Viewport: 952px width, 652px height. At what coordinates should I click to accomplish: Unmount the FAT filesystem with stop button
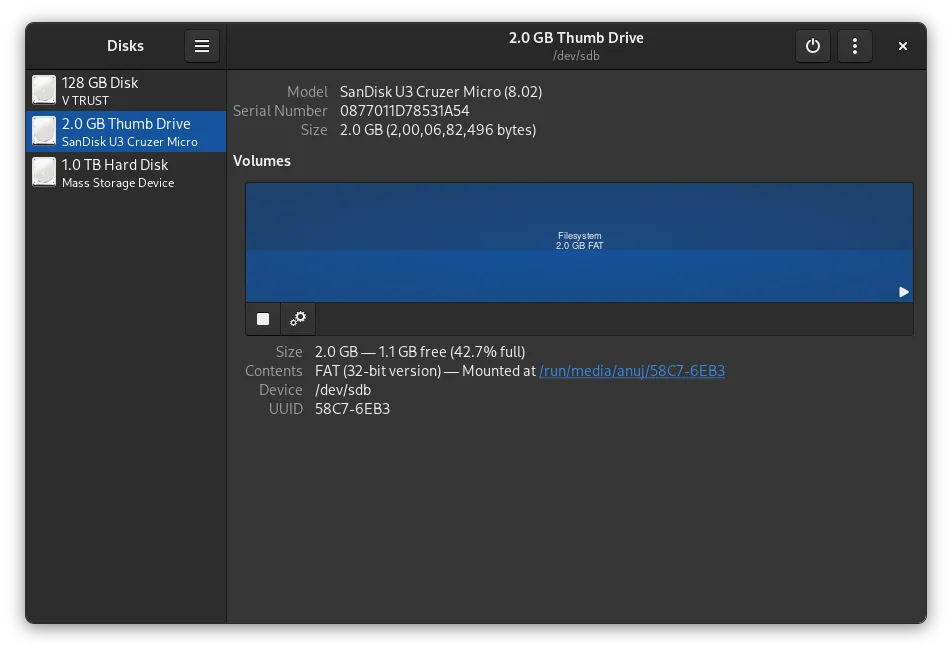(x=263, y=318)
